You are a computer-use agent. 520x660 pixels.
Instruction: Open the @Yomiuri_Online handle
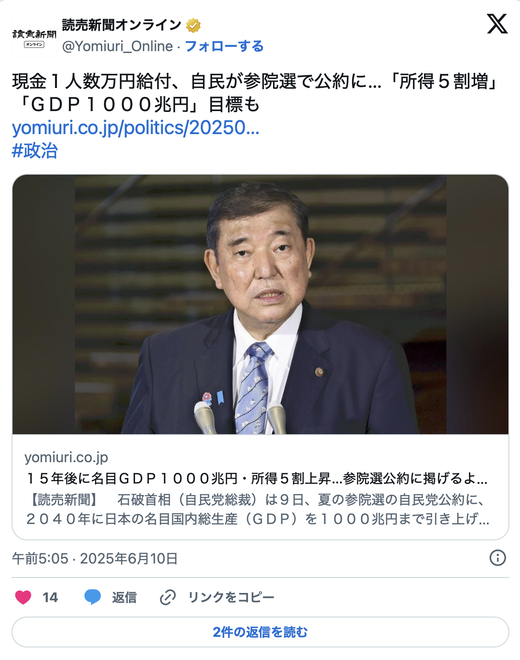click(x=117, y=46)
